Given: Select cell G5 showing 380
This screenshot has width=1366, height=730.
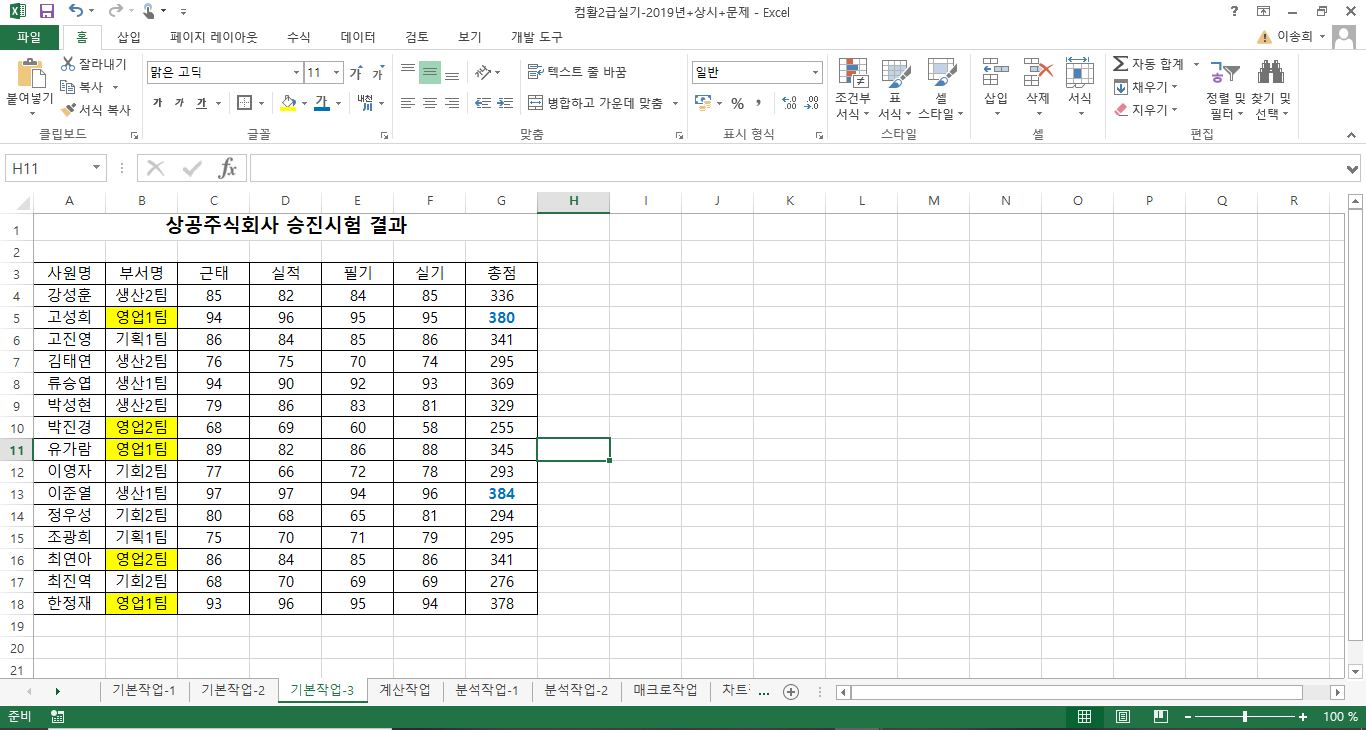Looking at the screenshot, I should (501, 317).
